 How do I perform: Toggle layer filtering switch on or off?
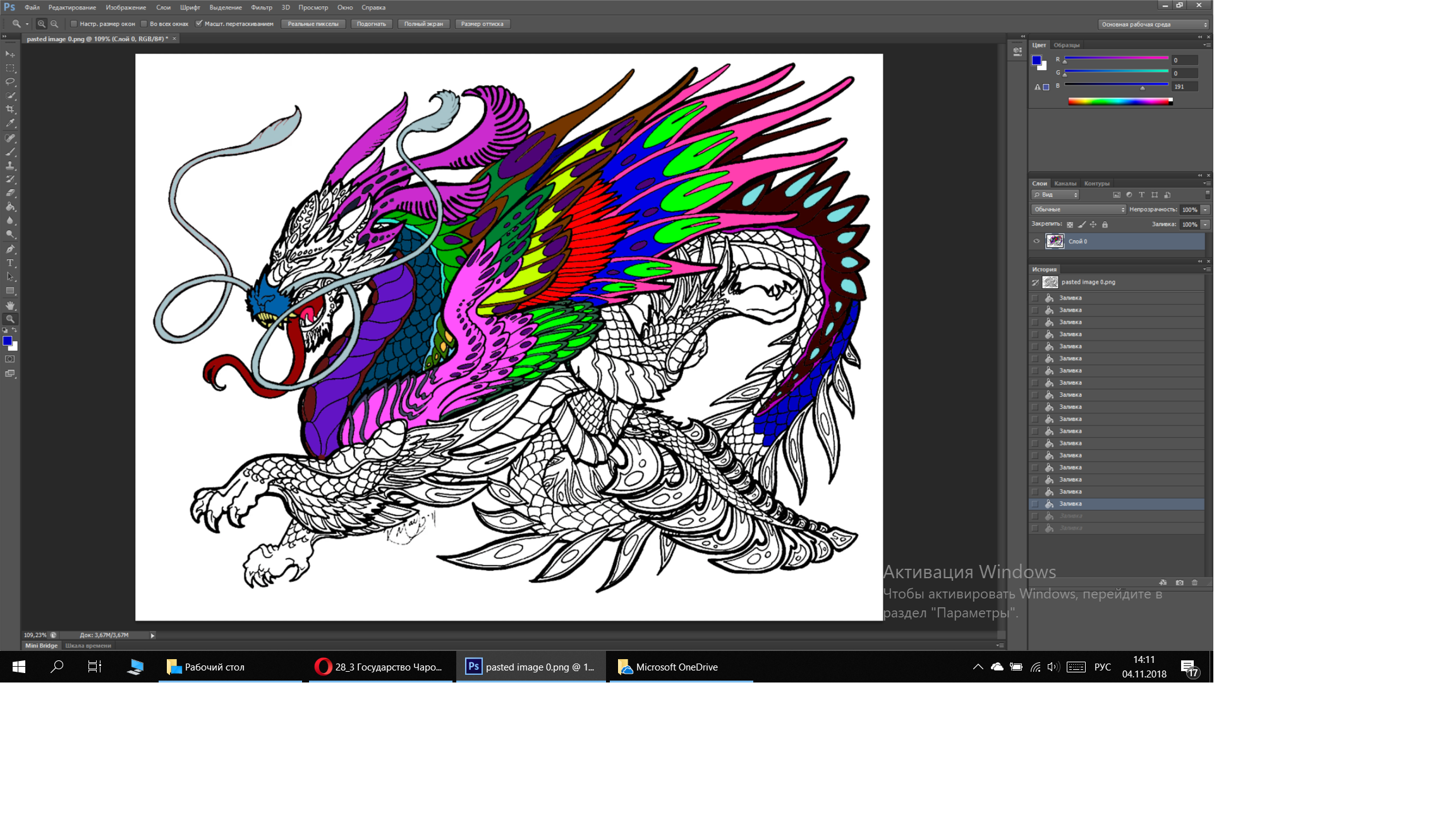[x=1207, y=195]
